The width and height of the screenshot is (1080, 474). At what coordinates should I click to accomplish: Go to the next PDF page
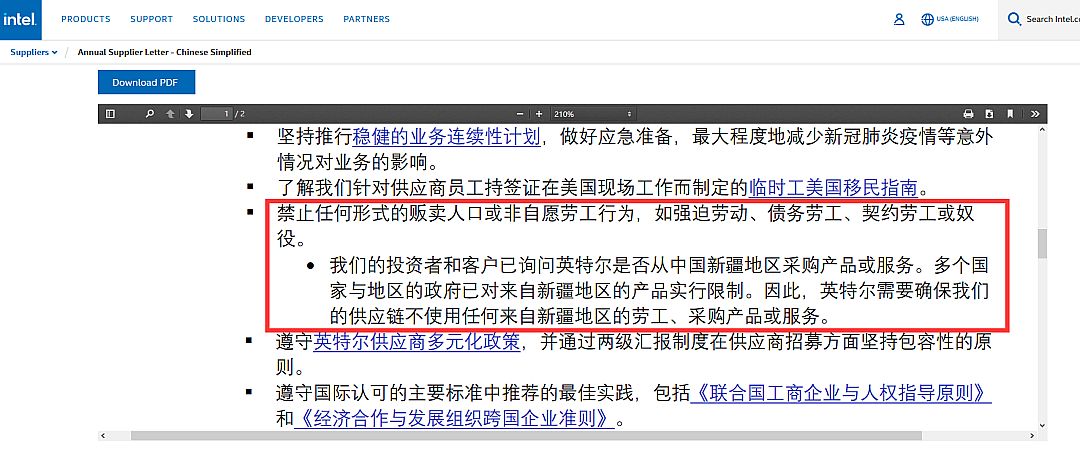pyautogui.click(x=189, y=114)
